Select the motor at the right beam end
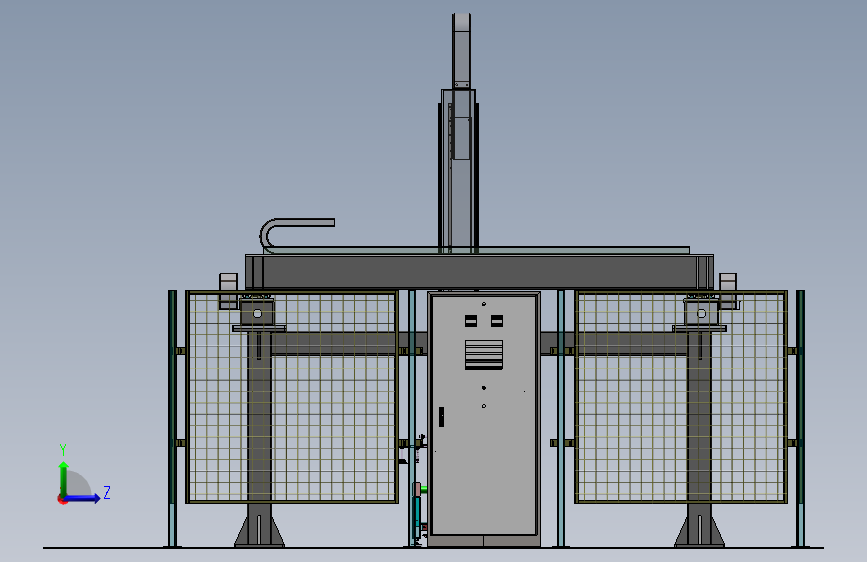Screen dimensions: 867x562 (728, 291)
